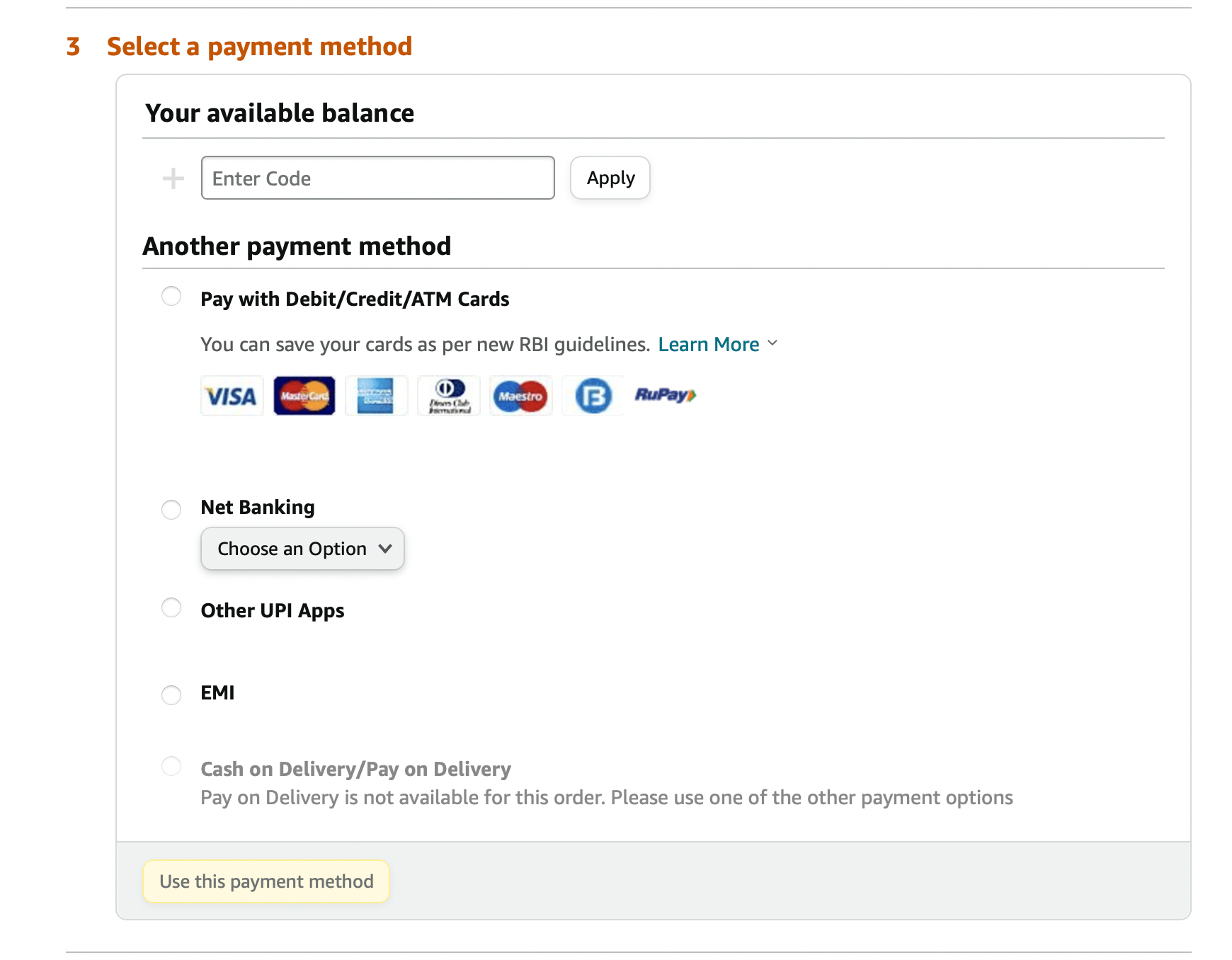This screenshot has width=1232, height=960.
Task: Click the RuPay logo
Action: 665,395
